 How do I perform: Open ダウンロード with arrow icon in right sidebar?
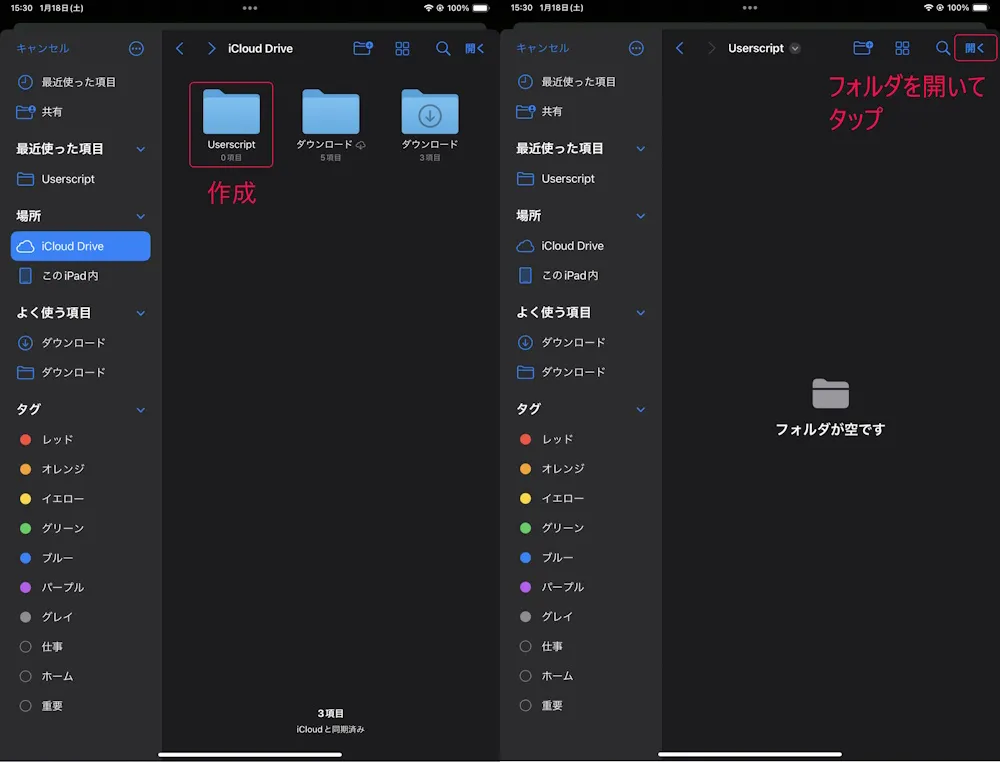click(580, 342)
